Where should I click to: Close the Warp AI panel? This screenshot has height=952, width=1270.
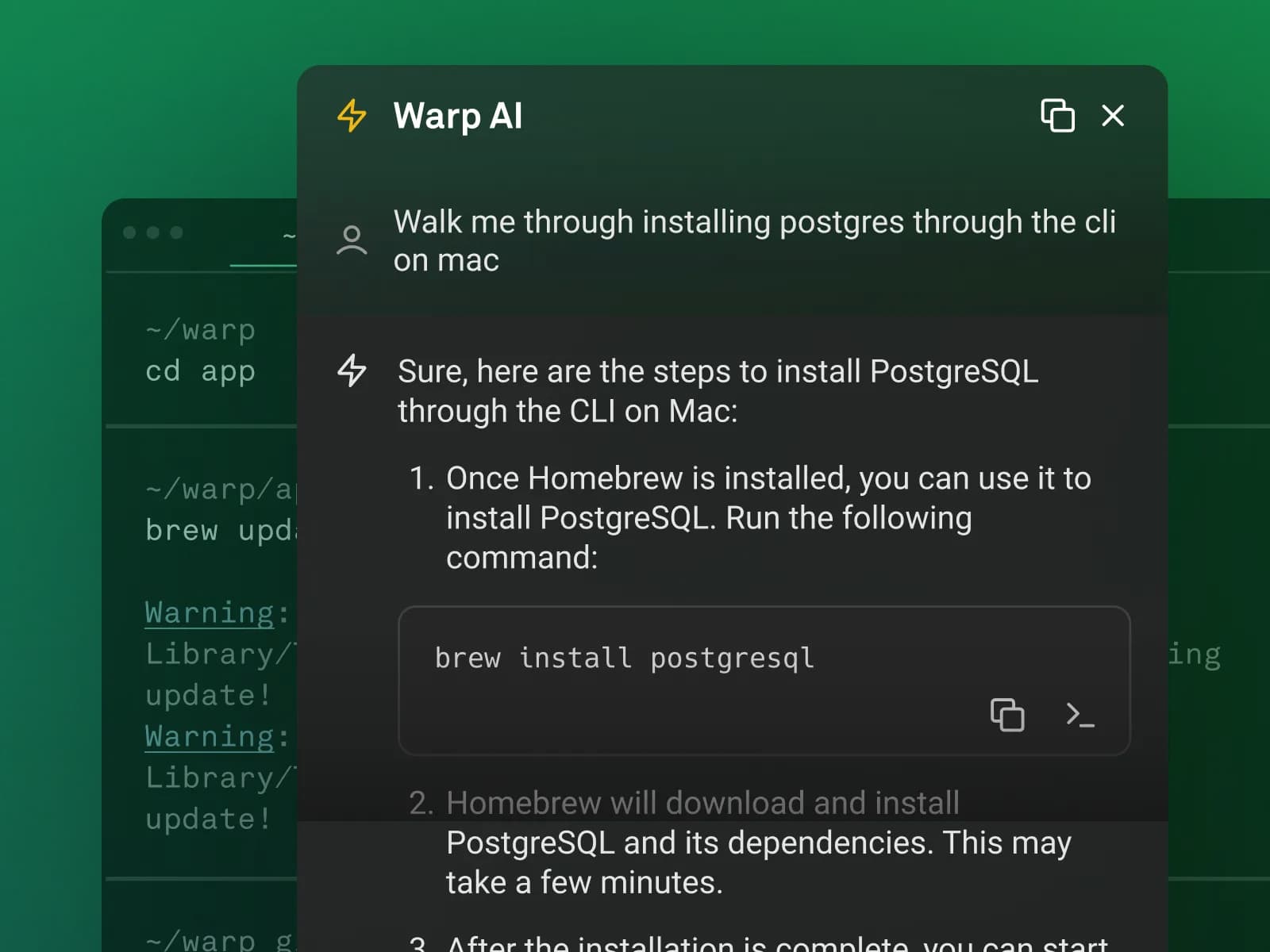(1114, 116)
